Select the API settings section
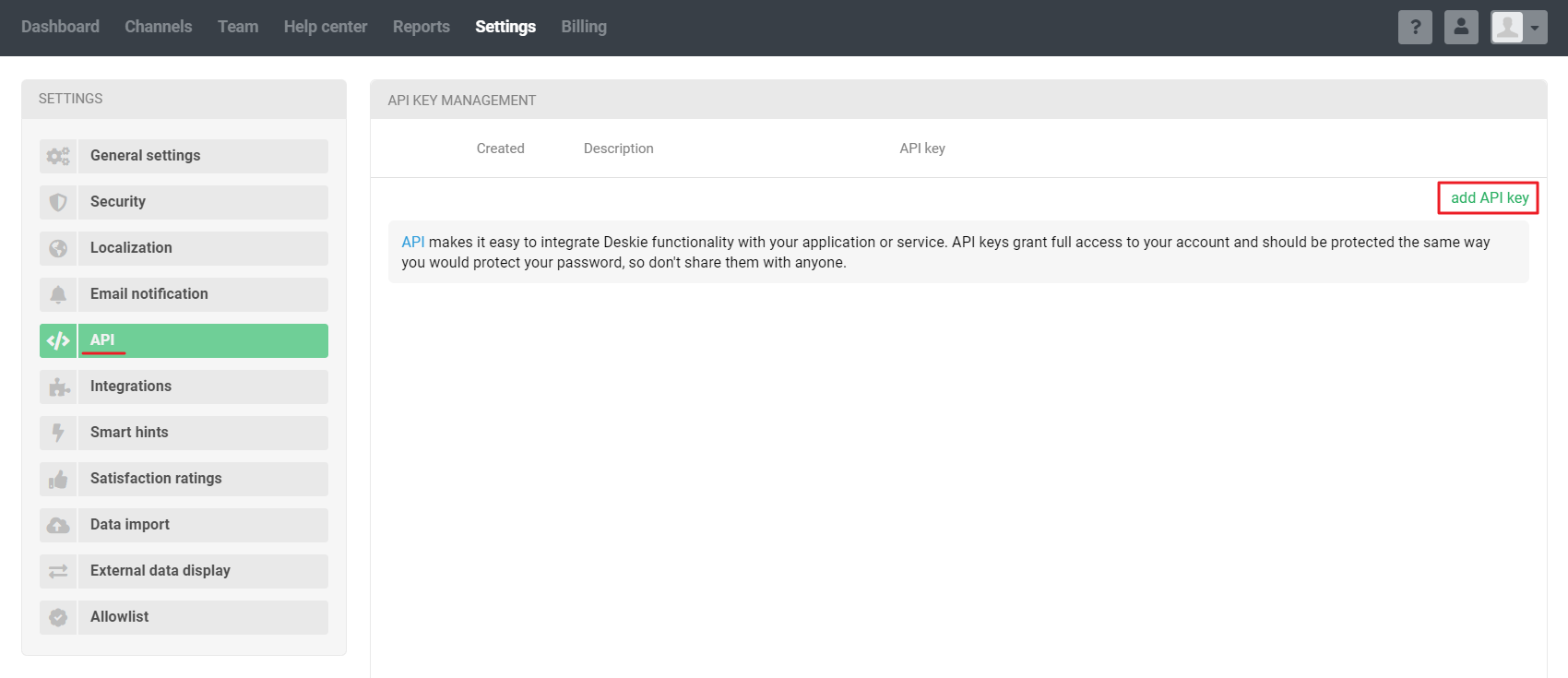1568x678 pixels. (x=184, y=340)
